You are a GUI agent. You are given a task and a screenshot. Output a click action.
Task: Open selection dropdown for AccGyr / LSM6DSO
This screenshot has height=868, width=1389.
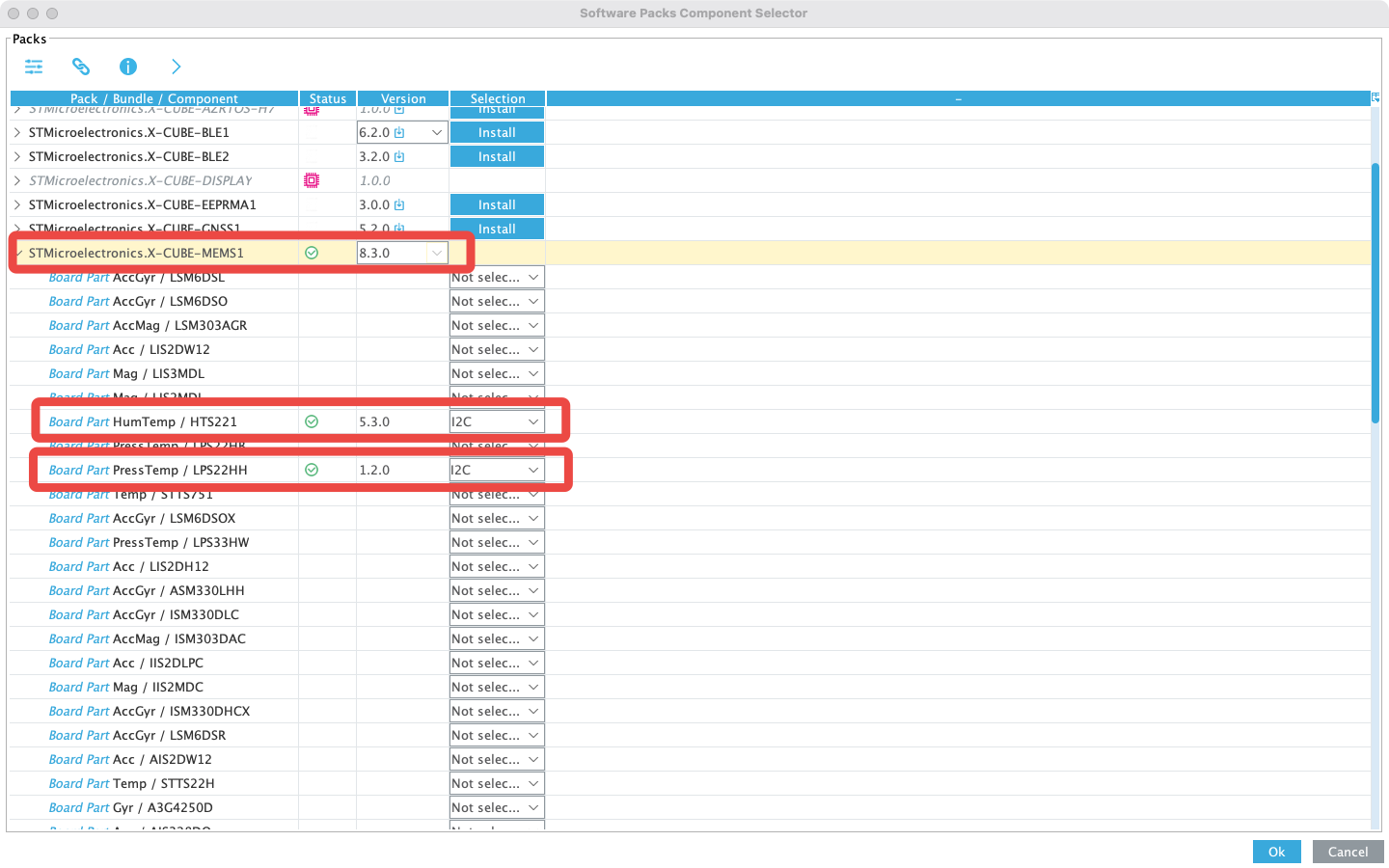tap(498, 301)
